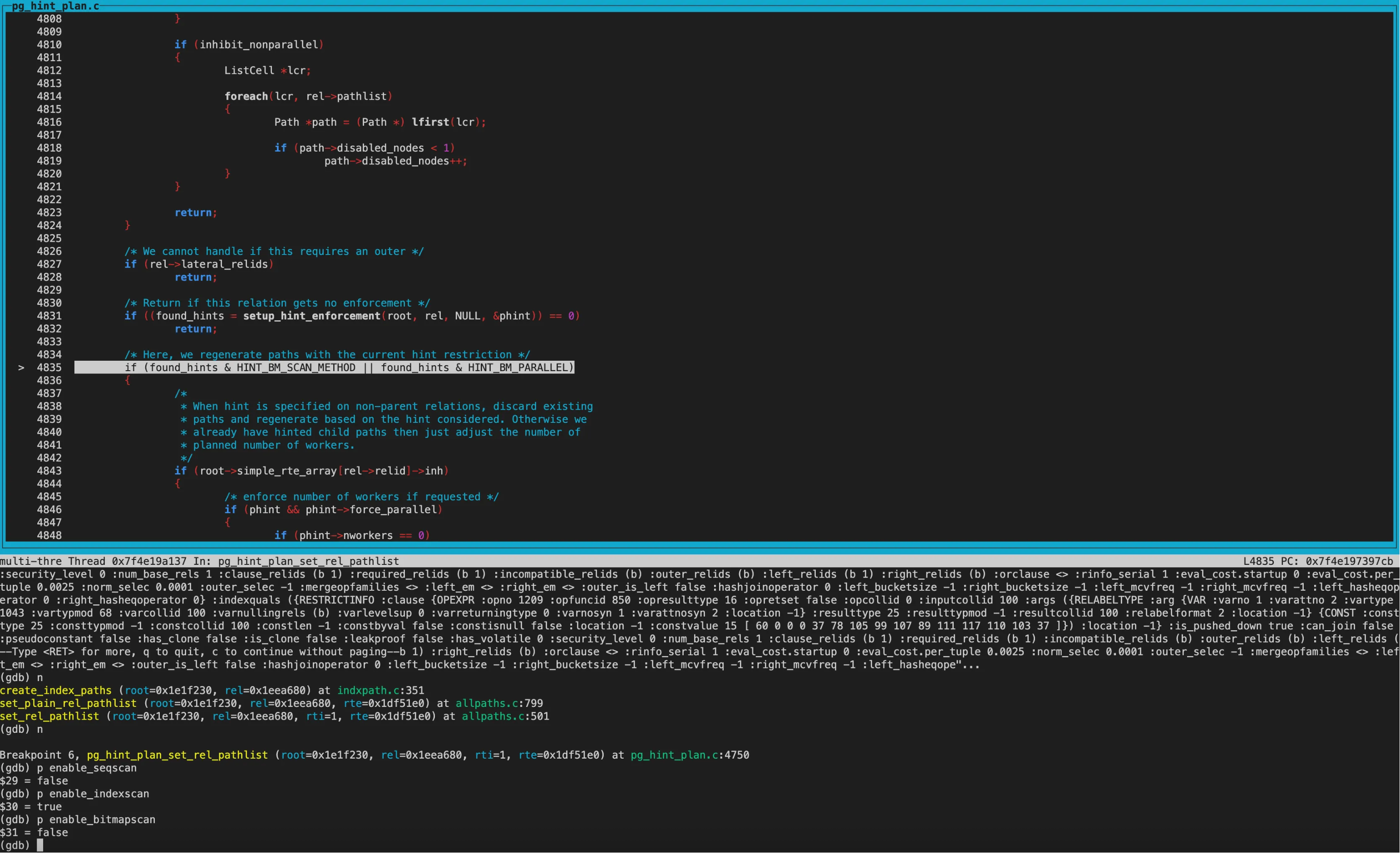1400x853 pixels.
Task: Click the '$31 = false' output line
Action: tap(34, 833)
